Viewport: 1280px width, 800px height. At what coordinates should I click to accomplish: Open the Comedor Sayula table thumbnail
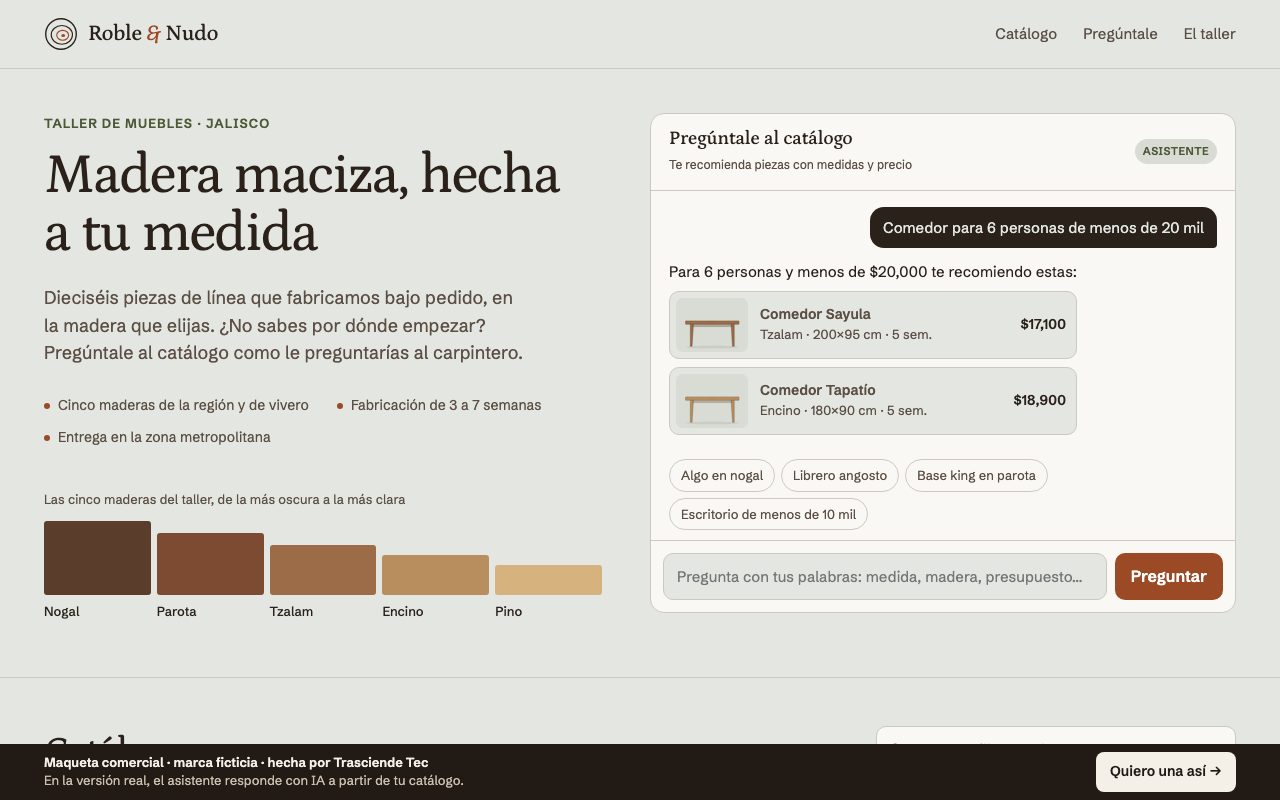pyautogui.click(x=712, y=325)
